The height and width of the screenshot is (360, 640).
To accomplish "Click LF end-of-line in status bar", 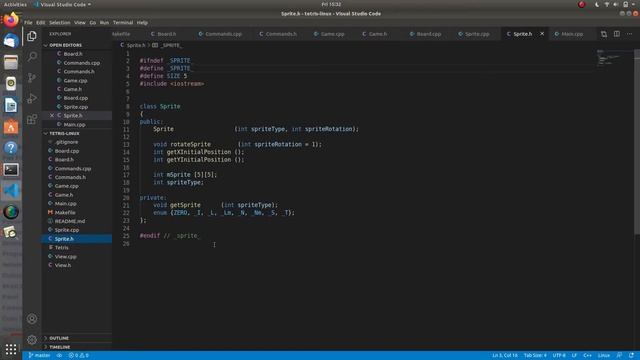I will pos(574,356).
